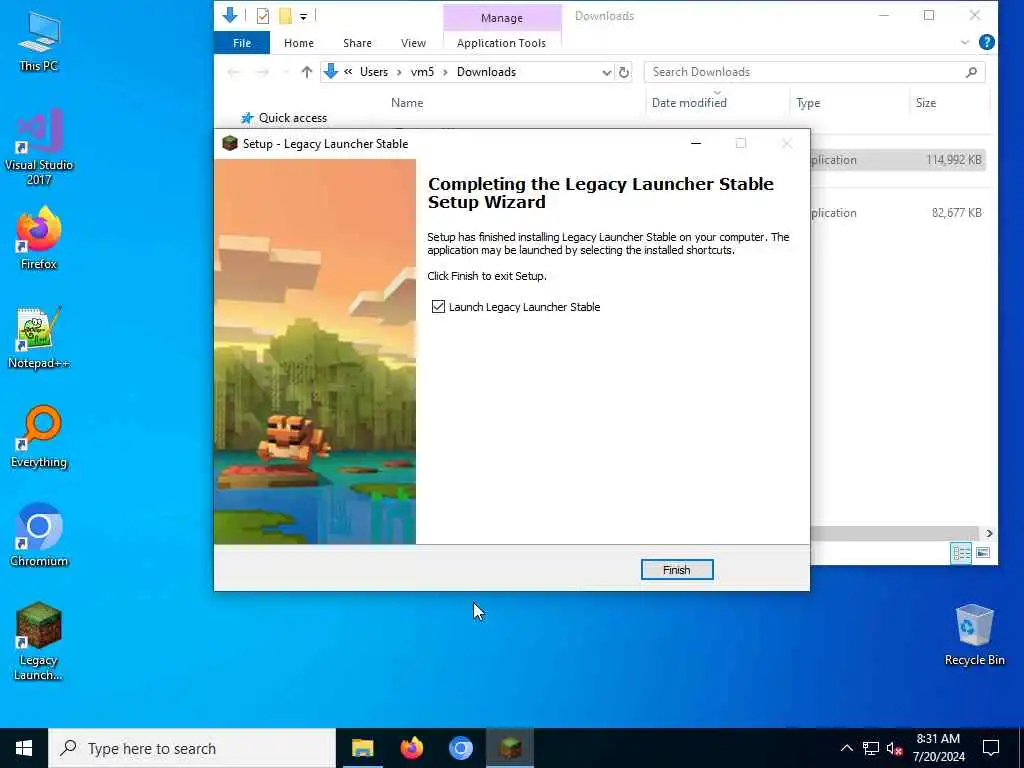
Task: Expand the Explorer ribbon chevron
Action: pos(965,42)
